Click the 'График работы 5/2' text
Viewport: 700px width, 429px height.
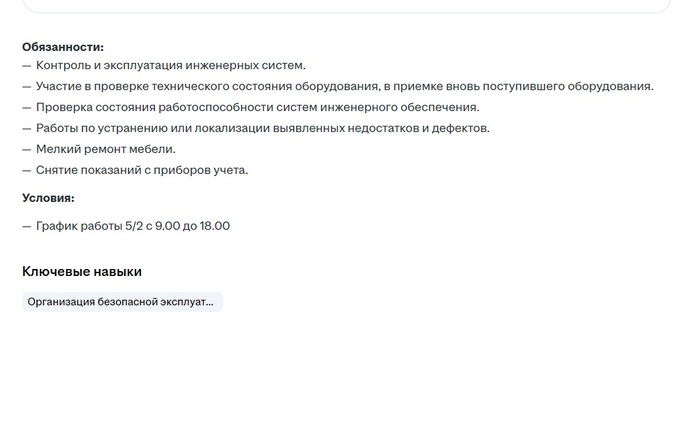tap(90, 226)
